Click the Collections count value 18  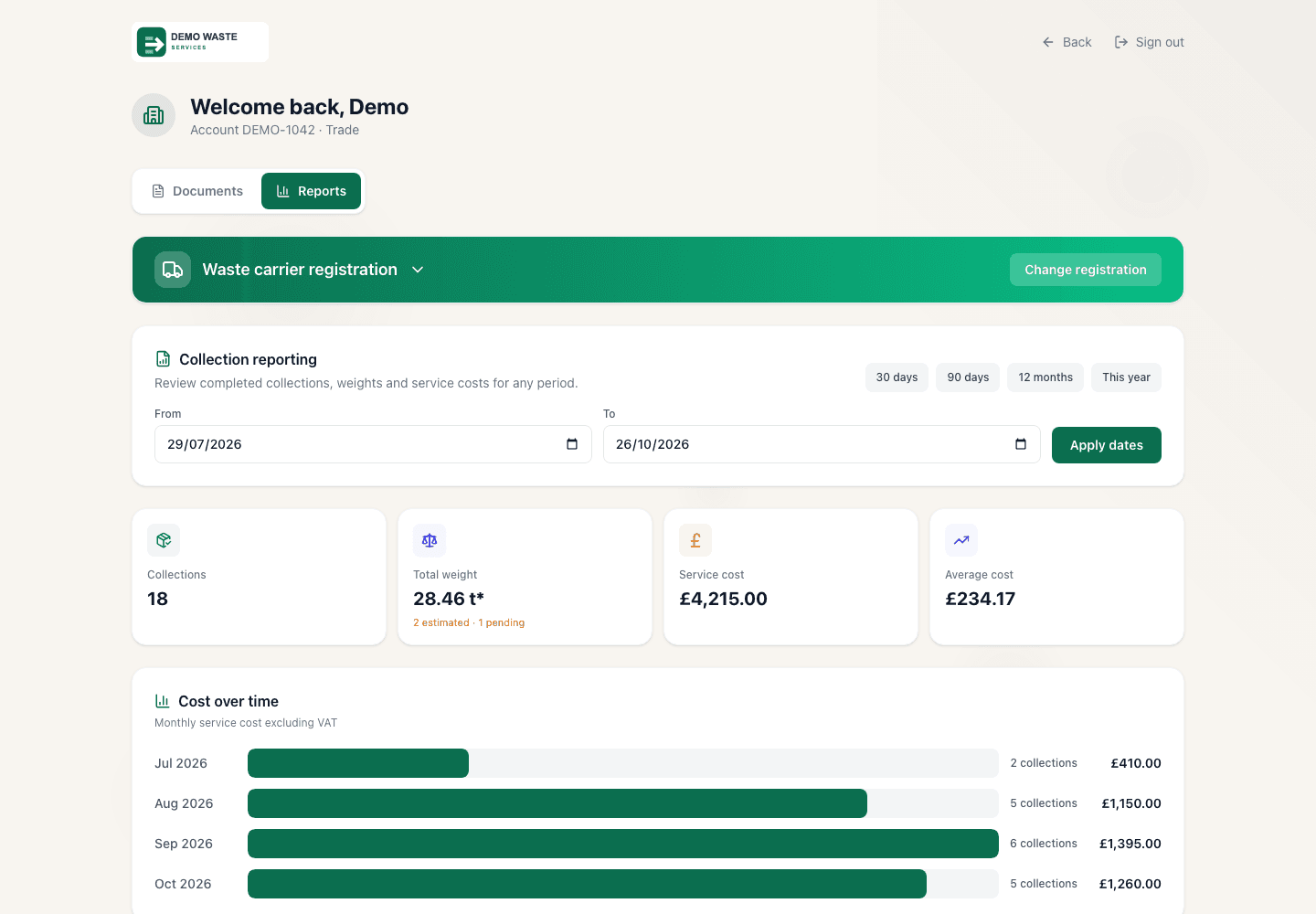tap(157, 599)
